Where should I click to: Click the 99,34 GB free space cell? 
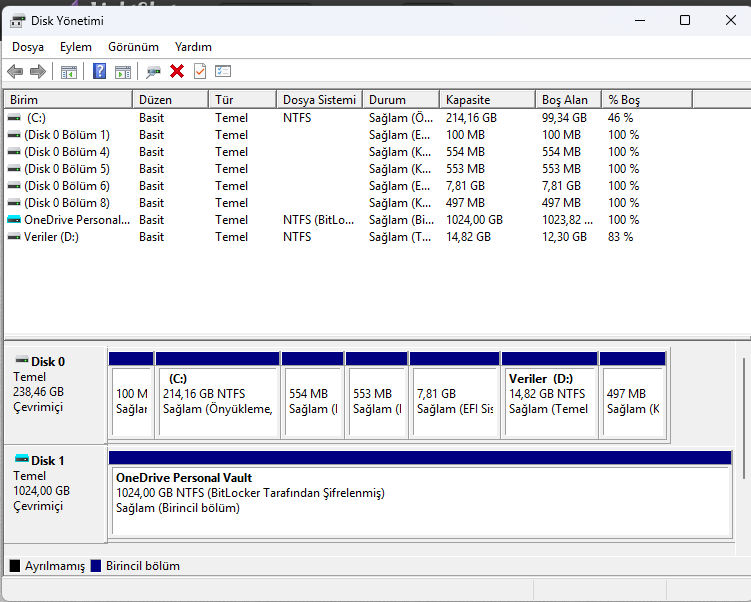click(564, 118)
